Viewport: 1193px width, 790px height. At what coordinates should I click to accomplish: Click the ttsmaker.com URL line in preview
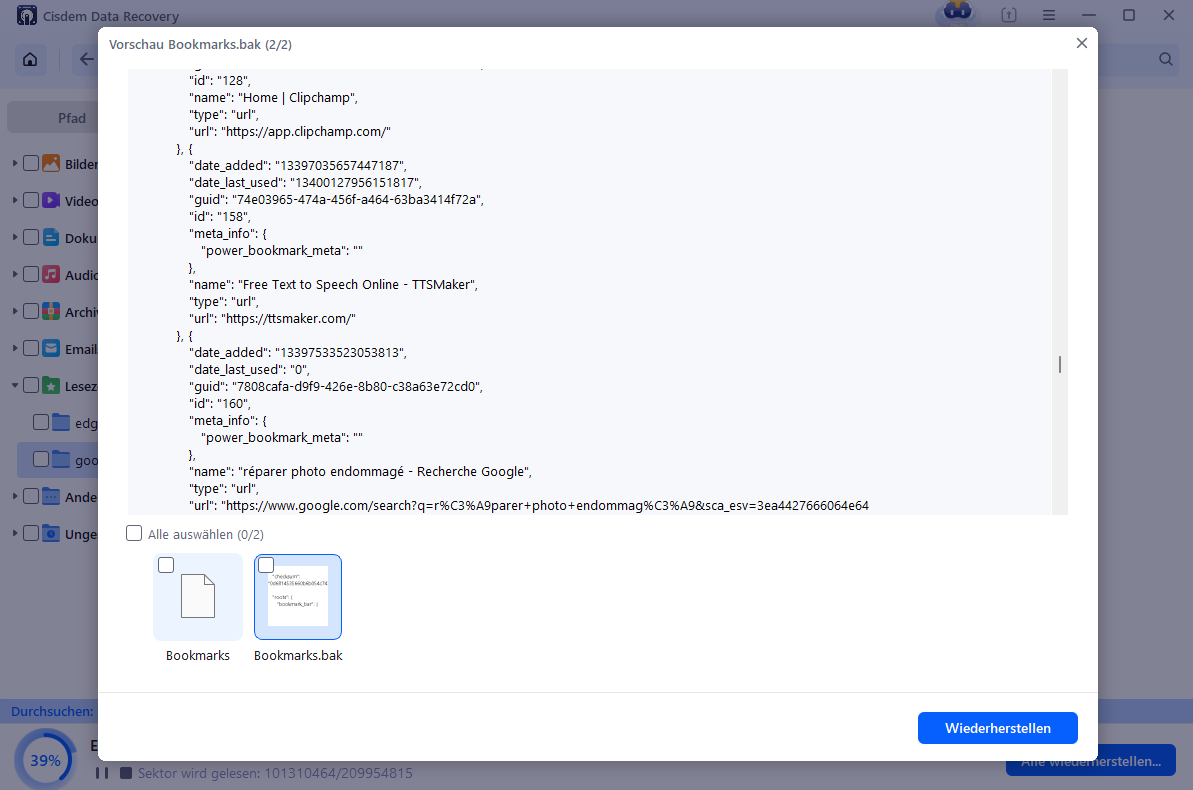(x=272, y=318)
